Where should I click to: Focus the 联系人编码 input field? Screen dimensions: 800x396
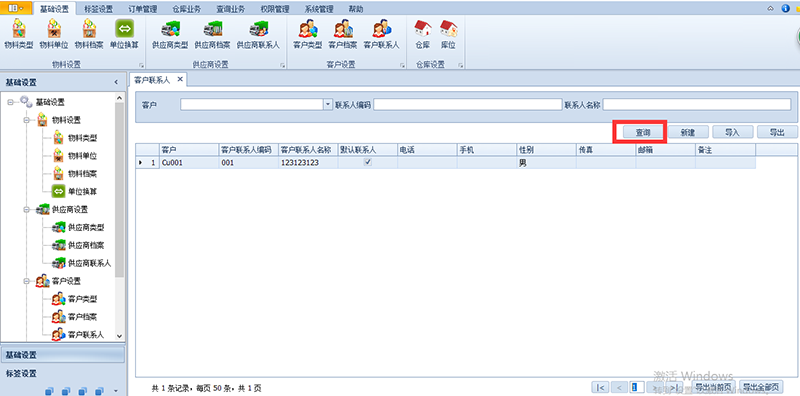tap(467, 104)
